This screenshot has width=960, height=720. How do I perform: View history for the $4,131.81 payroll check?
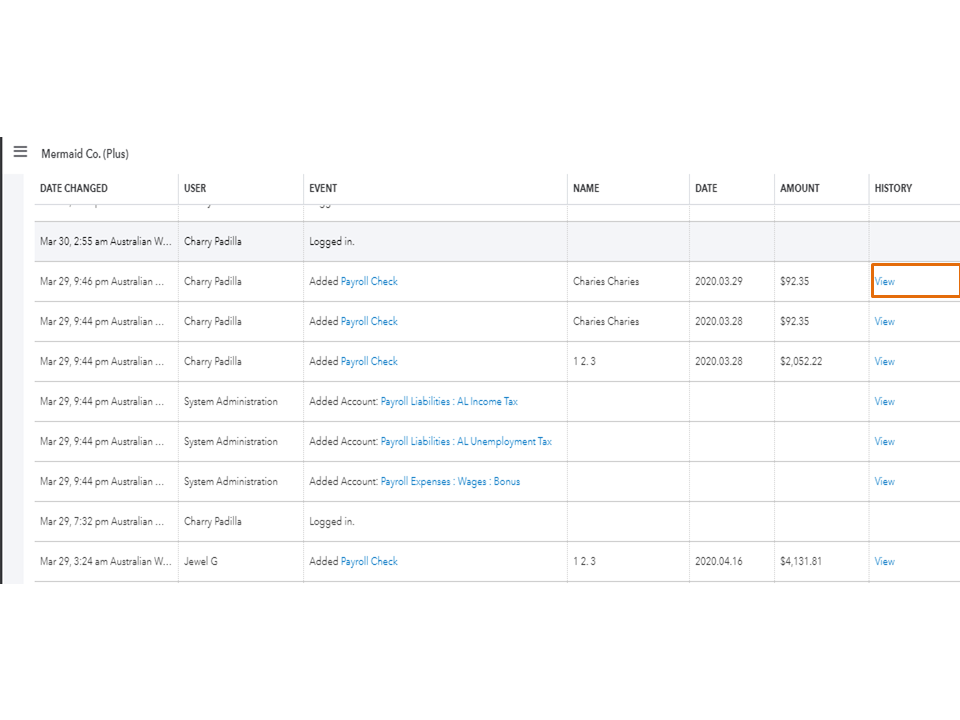tap(885, 562)
